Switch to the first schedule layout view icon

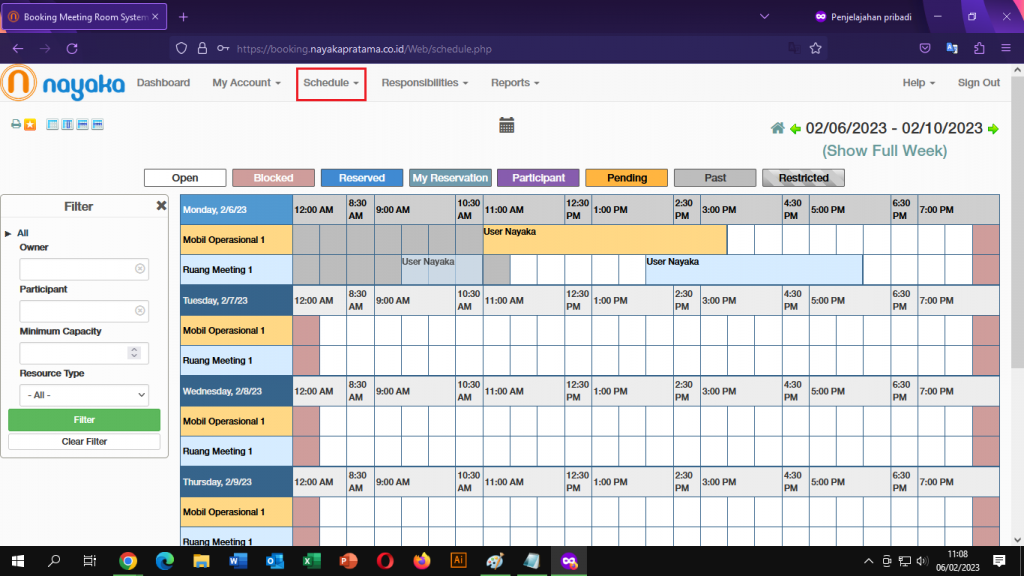(53, 125)
